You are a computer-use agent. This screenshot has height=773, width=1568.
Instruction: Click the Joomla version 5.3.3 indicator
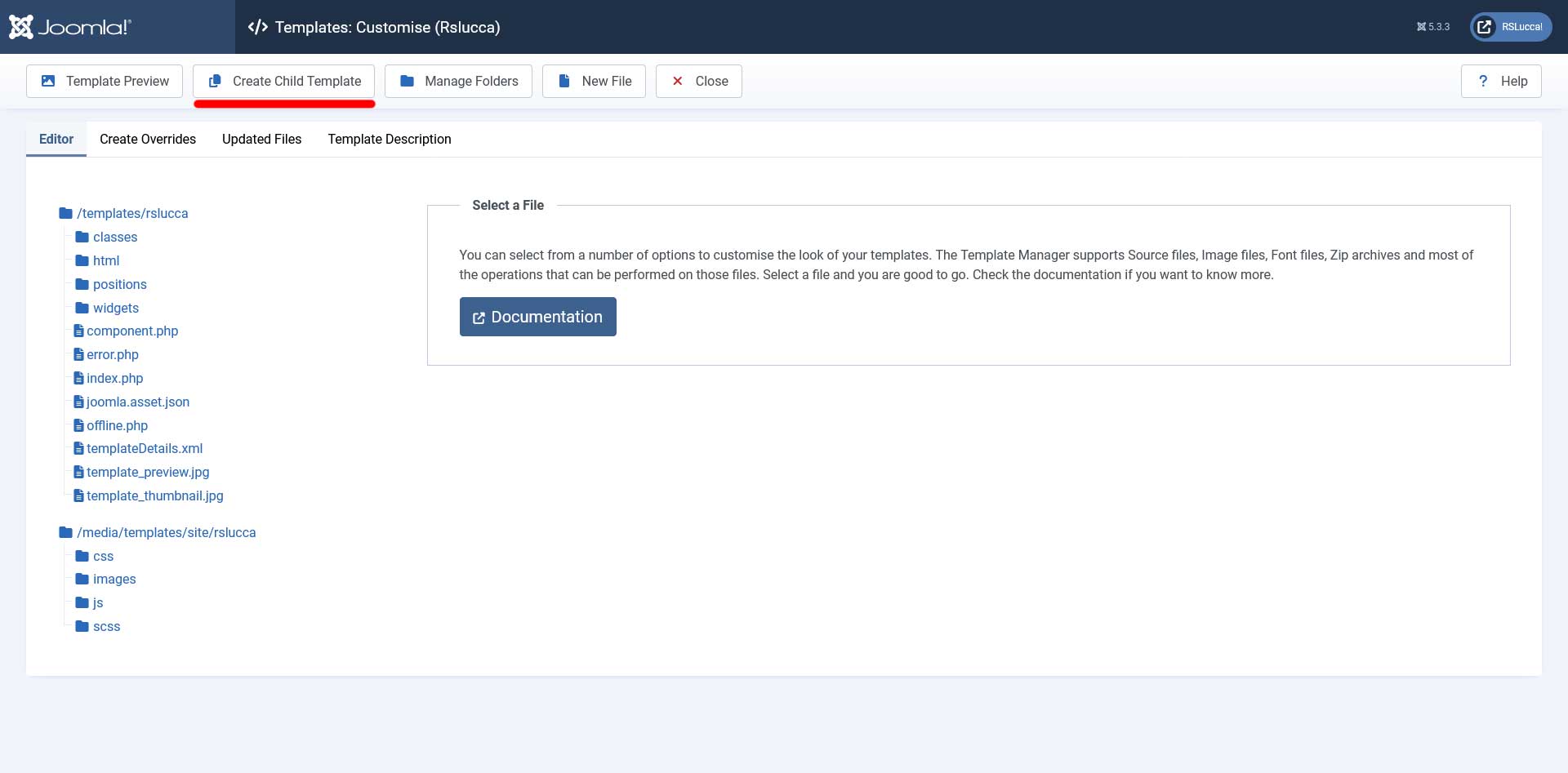click(x=1433, y=27)
